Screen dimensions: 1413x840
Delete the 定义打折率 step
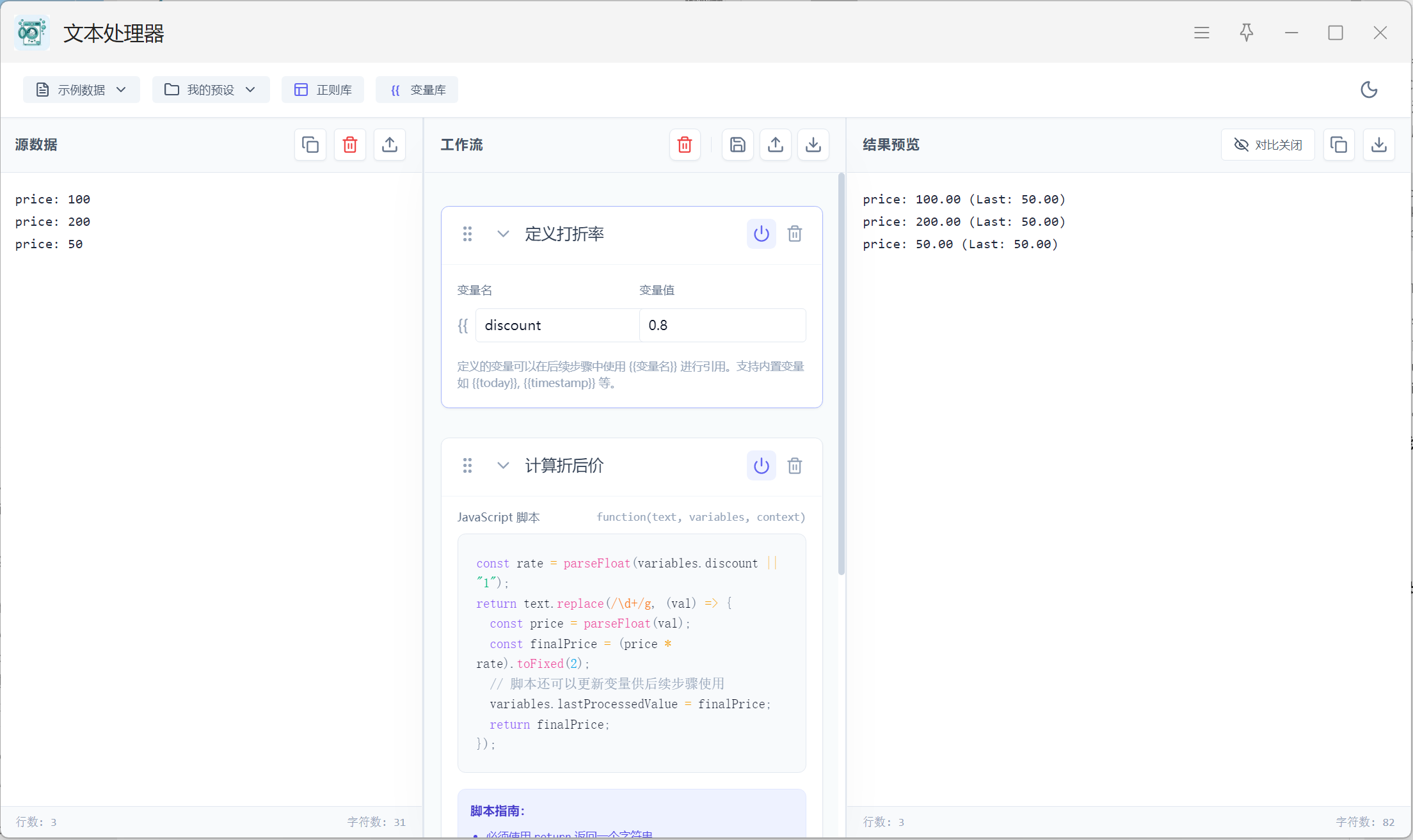click(x=795, y=234)
